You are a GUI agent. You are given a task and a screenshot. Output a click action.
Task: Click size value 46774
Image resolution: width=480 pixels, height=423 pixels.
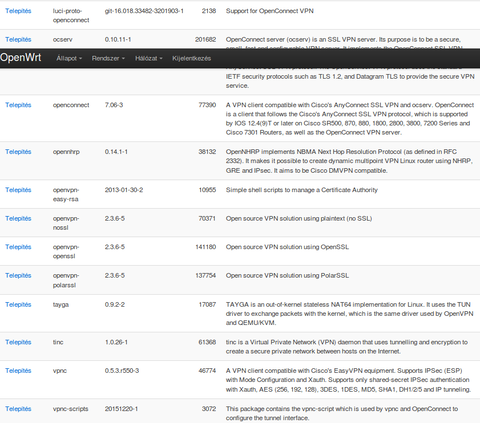(207, 371)
